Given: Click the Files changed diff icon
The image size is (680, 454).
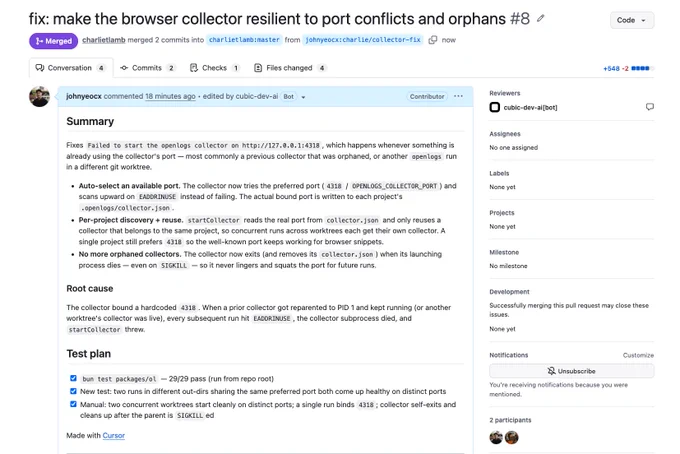Looking at the screenshot, I should (x=258, y=68).
